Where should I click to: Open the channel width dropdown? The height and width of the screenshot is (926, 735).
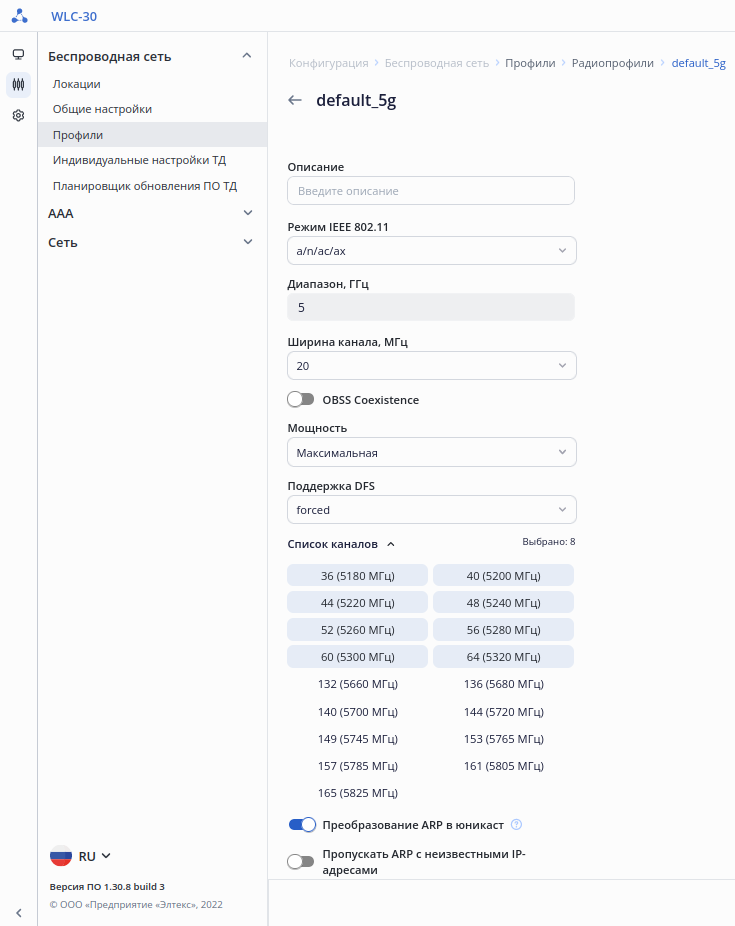431,366
